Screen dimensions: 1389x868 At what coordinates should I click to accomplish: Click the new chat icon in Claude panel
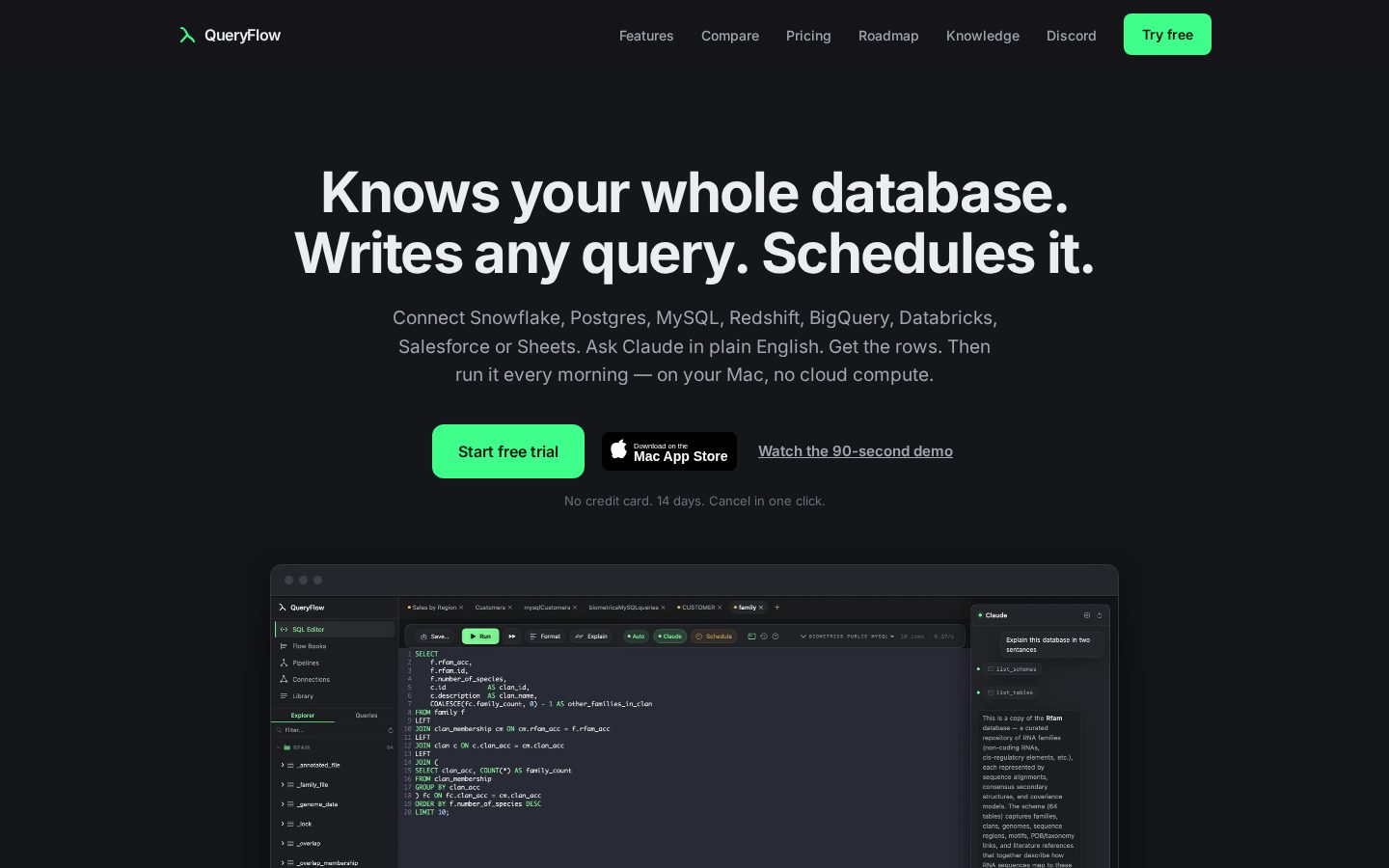(x=1087, y=615)
